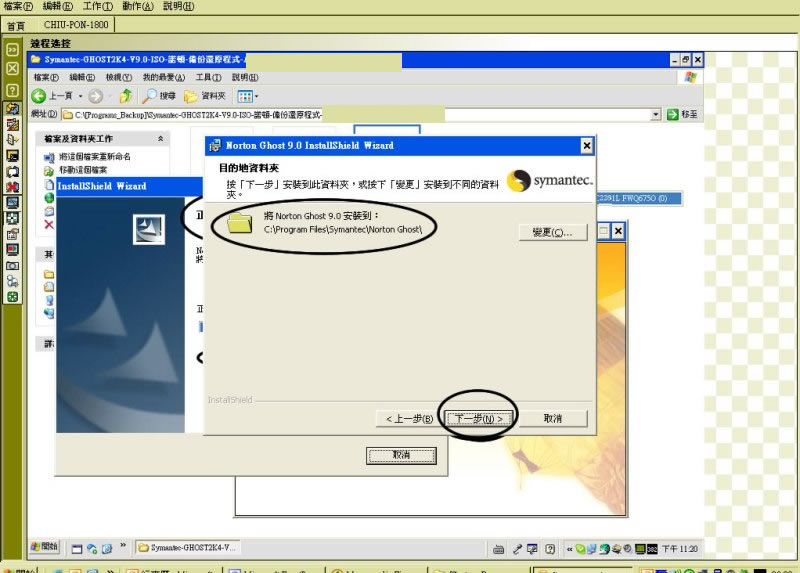This screenshot has width=800, height=573.
Task: Click the question mark icon near remote tray
Action: coord(550,549)
